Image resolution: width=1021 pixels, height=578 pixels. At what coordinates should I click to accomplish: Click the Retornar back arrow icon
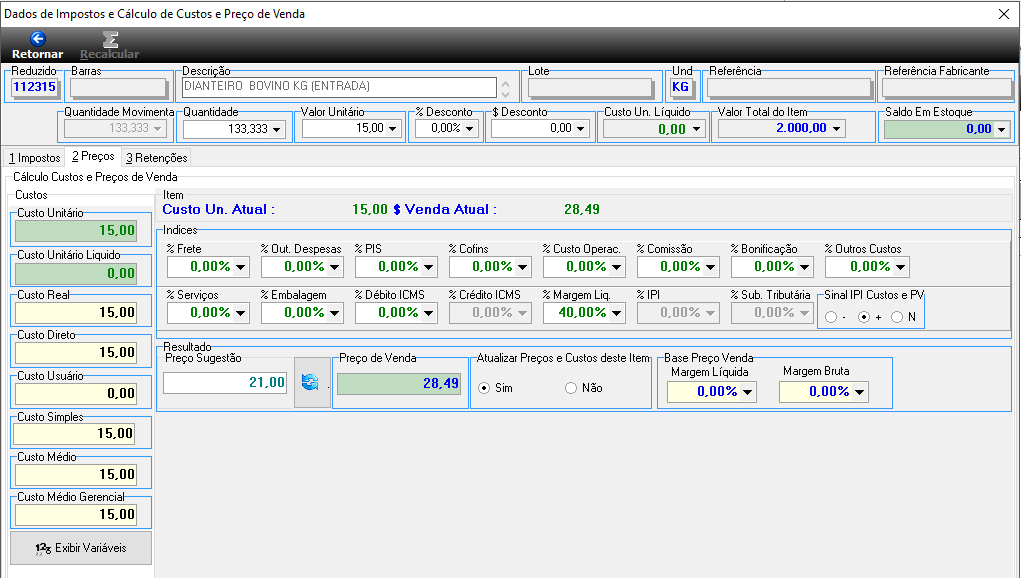pyautogui.click(x=38, y=39)
